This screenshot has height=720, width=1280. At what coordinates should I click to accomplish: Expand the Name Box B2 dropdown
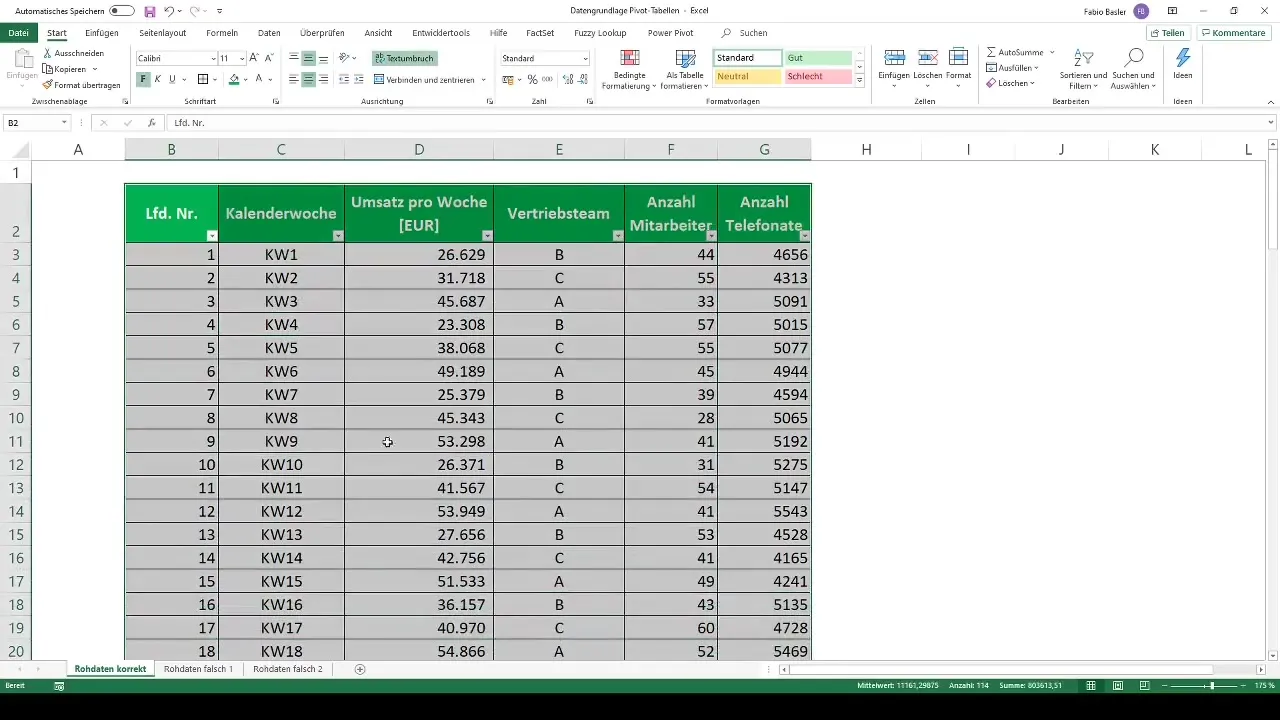coord(64,122)
